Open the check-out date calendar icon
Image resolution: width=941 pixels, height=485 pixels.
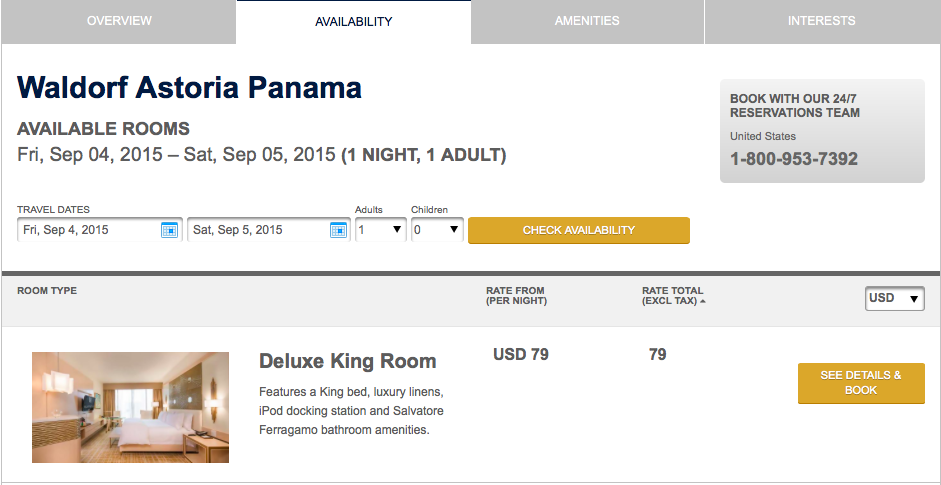(339, 230)
